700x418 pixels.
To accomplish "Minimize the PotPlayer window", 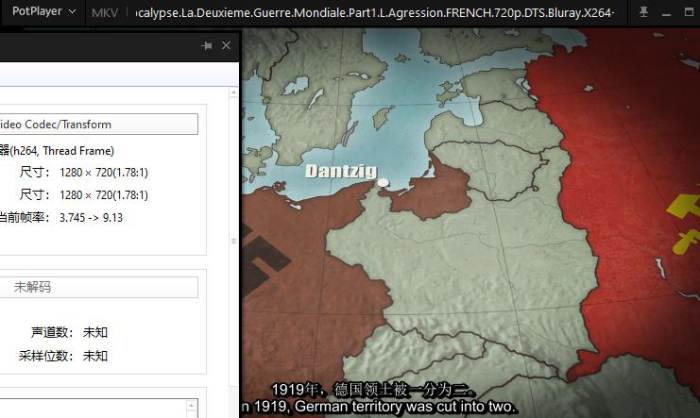I will coord(667,13).
